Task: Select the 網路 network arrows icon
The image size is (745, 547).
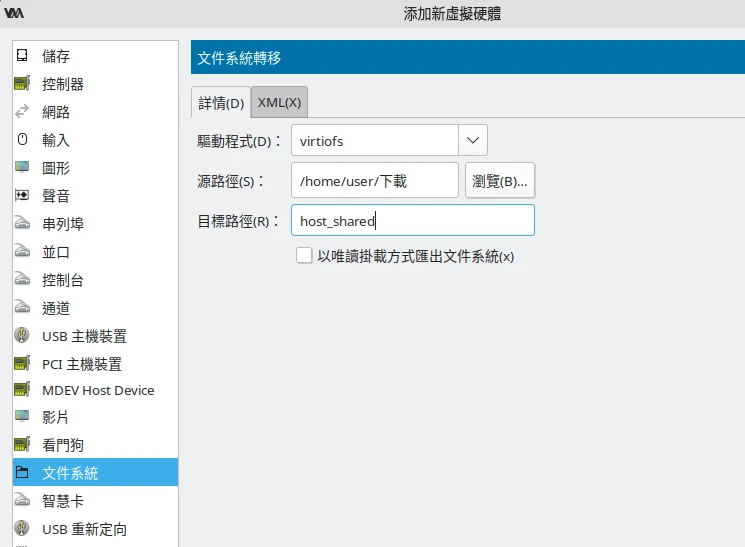Action: 22,112
